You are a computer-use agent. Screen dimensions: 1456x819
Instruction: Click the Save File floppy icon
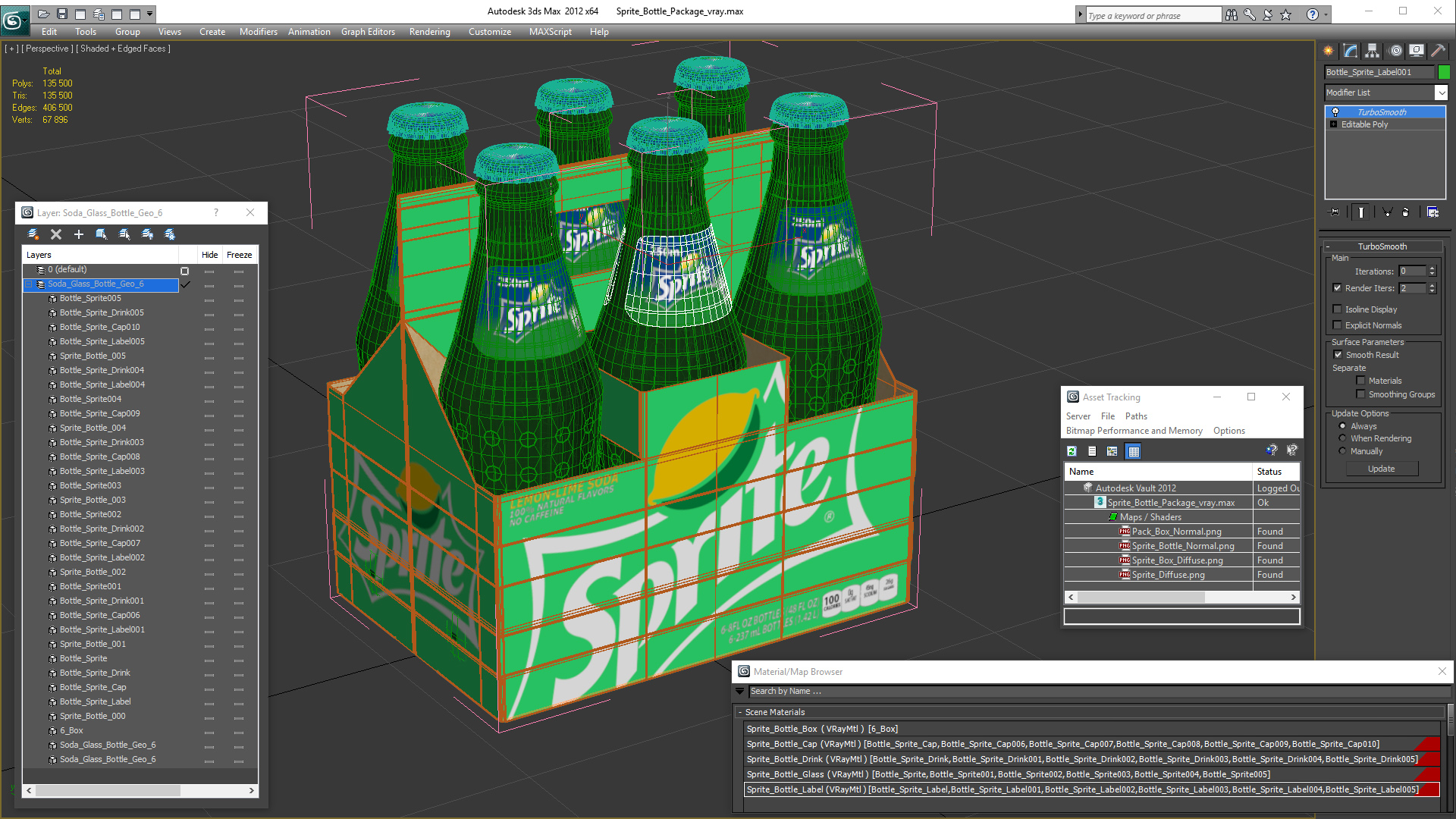tap(61, 14)
